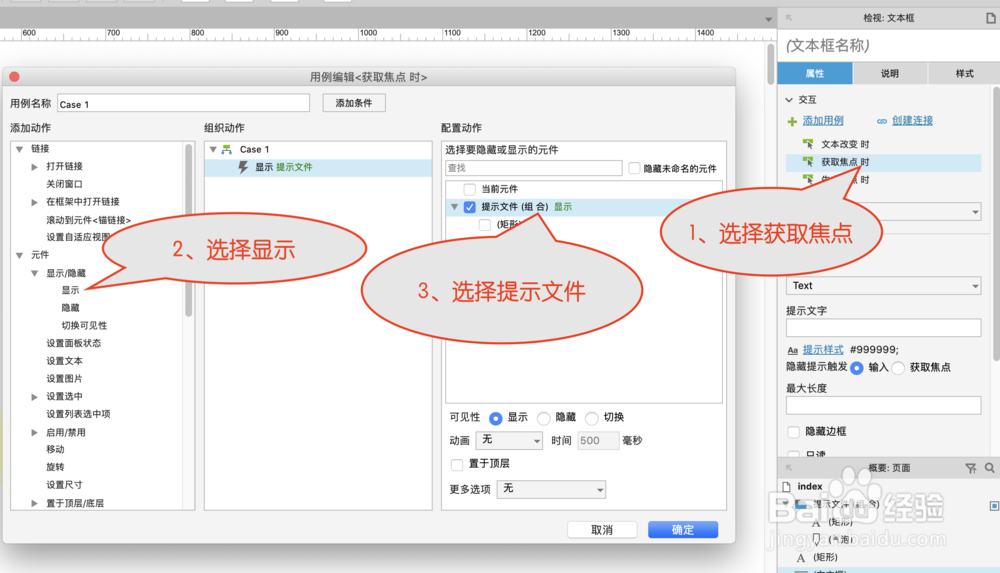Click the 取消 button
Viewport: 1000px width, 573px height.
(x=602, y=530)
